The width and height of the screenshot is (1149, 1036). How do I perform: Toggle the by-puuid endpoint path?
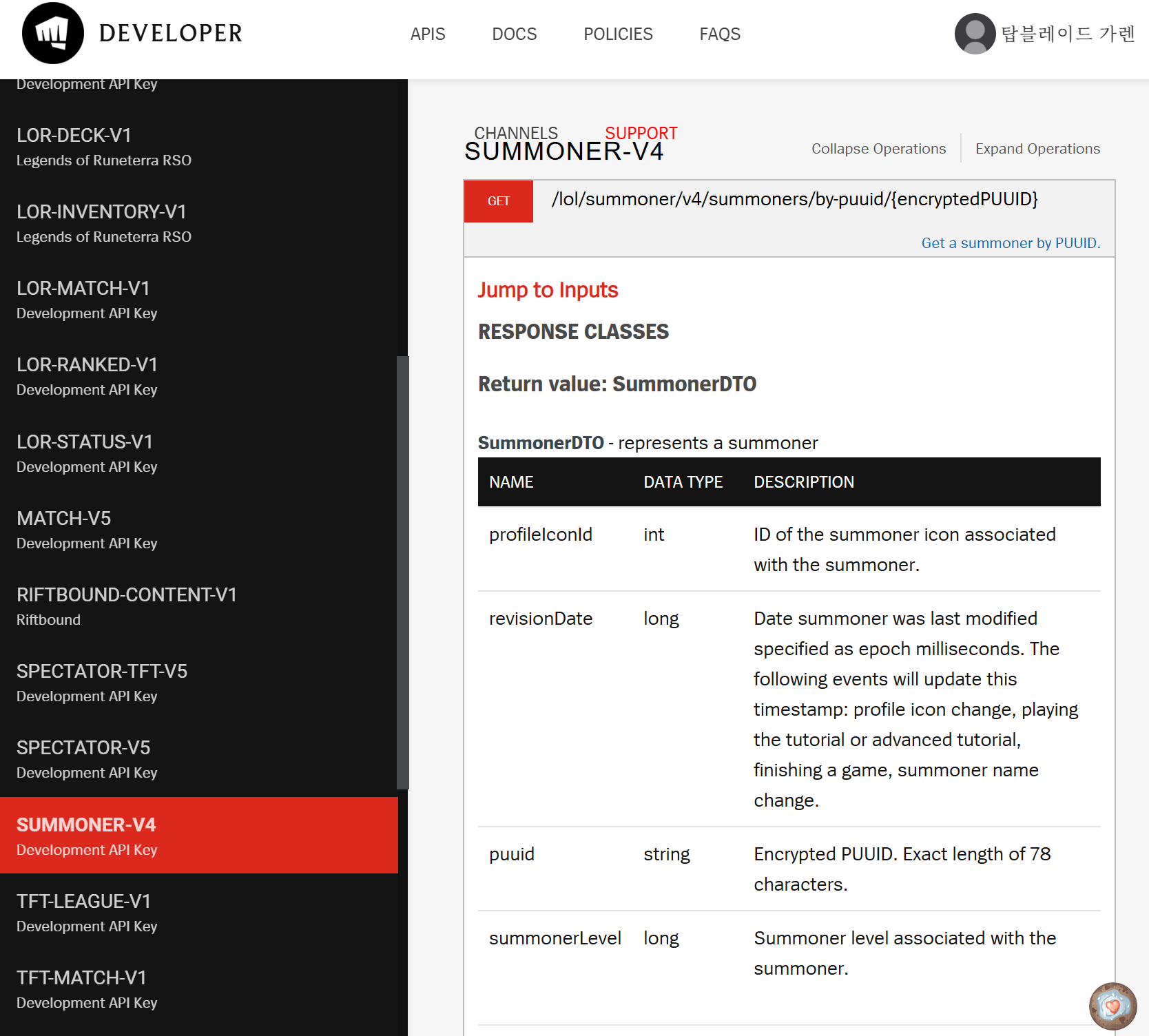(794, 199)
